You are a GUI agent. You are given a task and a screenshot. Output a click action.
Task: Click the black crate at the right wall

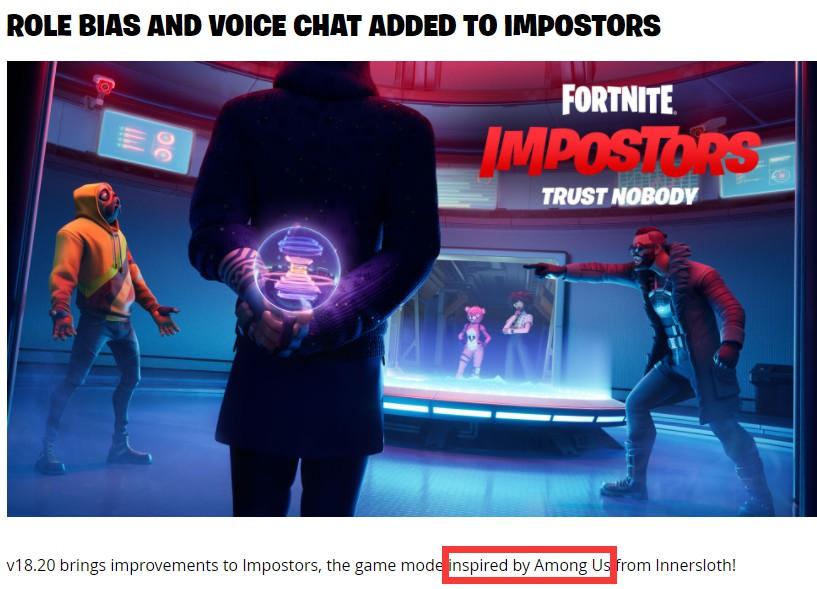pyautogui.click(x=771, y=391)
